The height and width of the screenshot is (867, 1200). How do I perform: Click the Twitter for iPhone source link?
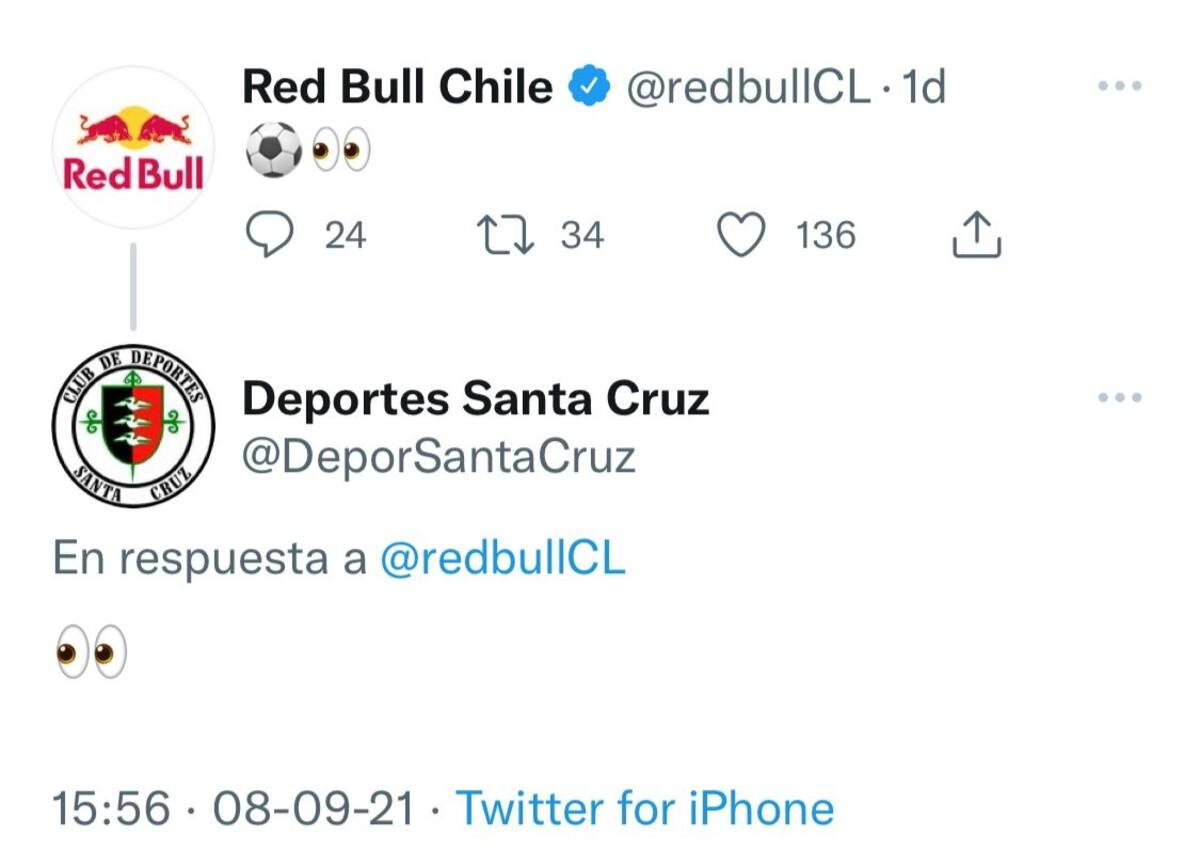tap(645, 808)
